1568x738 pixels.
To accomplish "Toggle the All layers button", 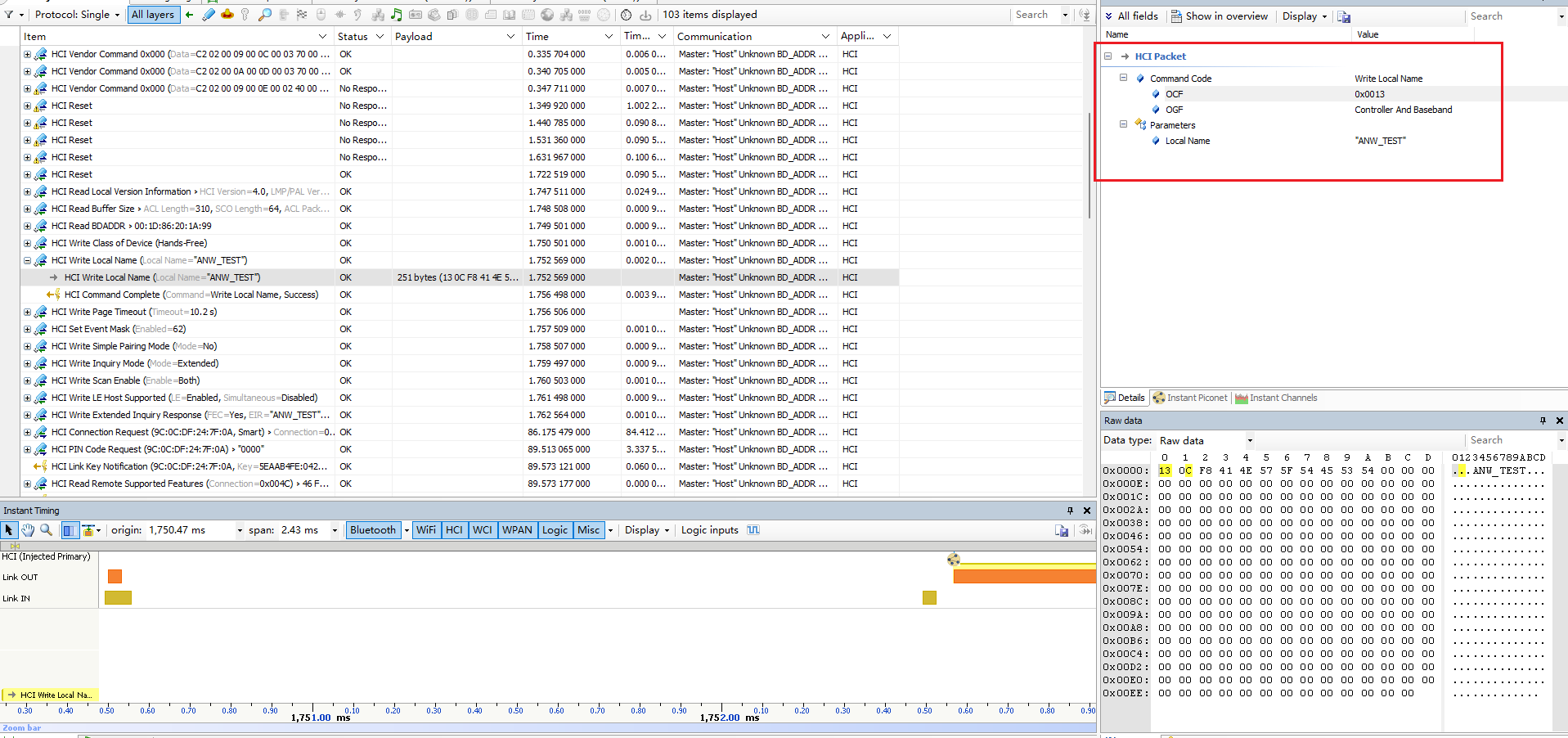I will point(153,15).
